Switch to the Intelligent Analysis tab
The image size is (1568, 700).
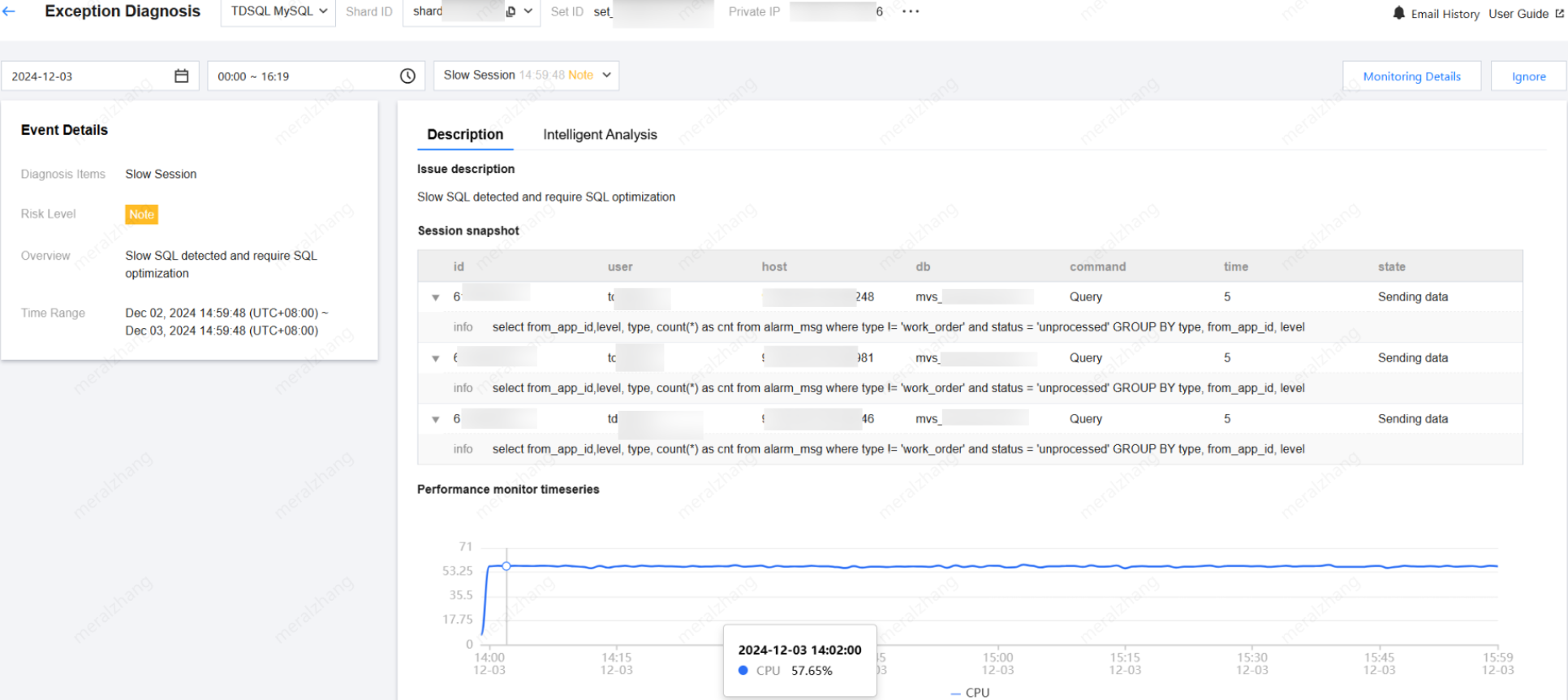click(600, 135)
